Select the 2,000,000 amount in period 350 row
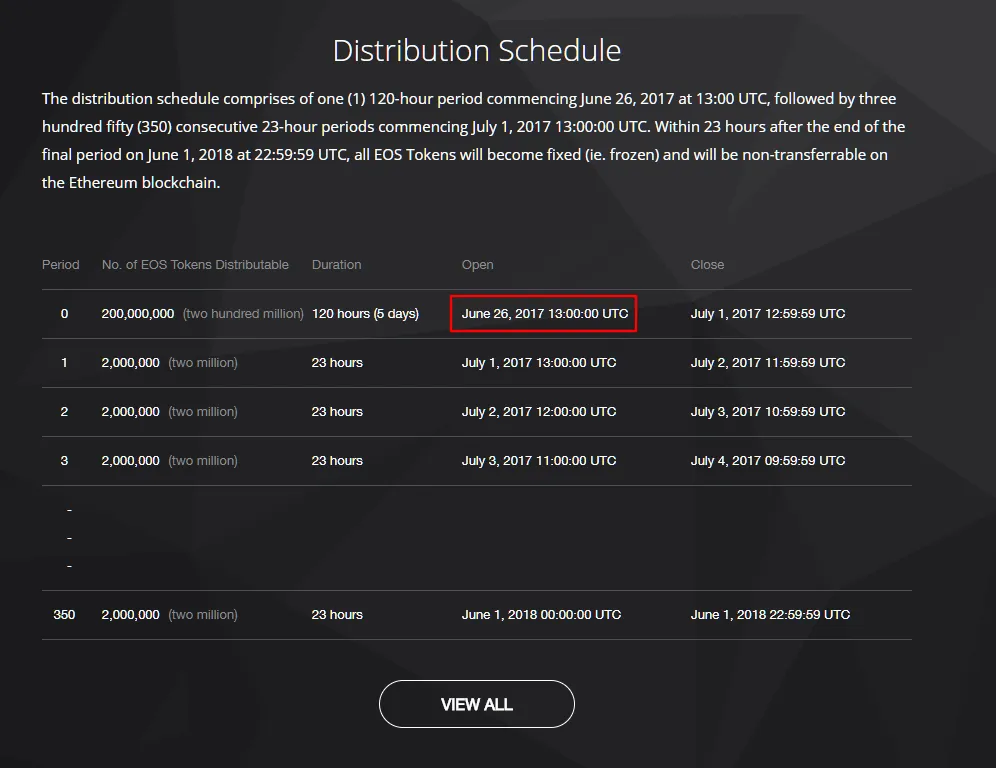The height and width of the screenshot is (768, 996). [x=130, y=615]
